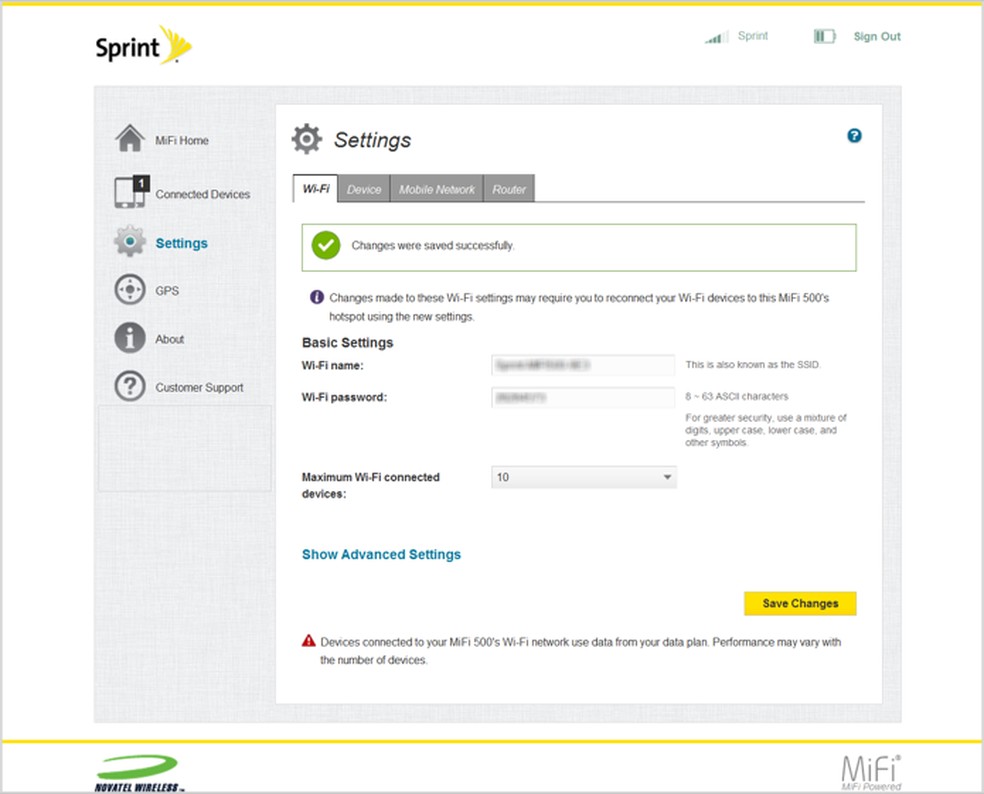Switch to the Device tab
The image size is (984, 794).
coord(364,189)
